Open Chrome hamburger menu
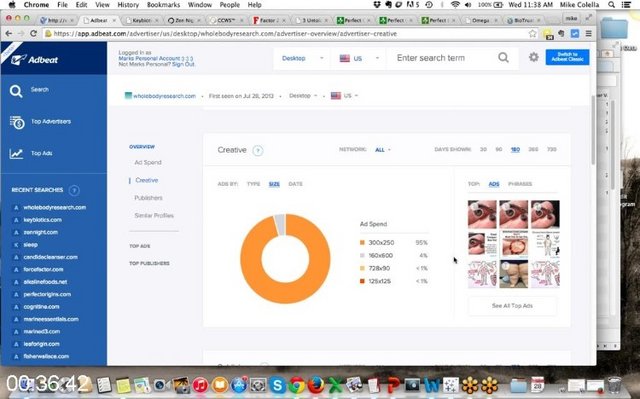 [588, 33]
